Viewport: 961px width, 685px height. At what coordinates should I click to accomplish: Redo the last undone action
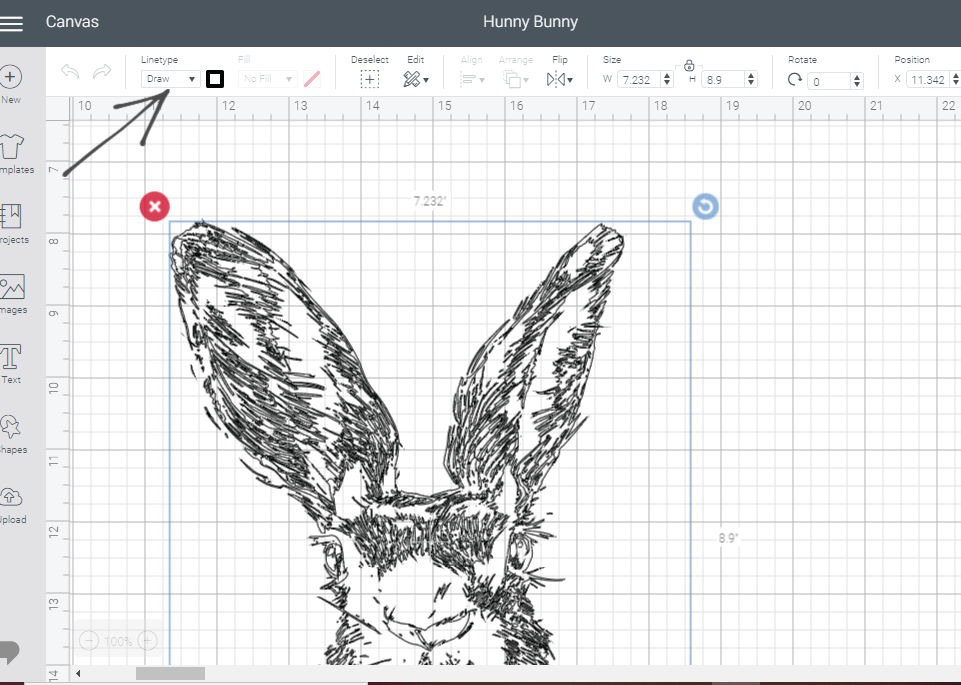(102, 72)
